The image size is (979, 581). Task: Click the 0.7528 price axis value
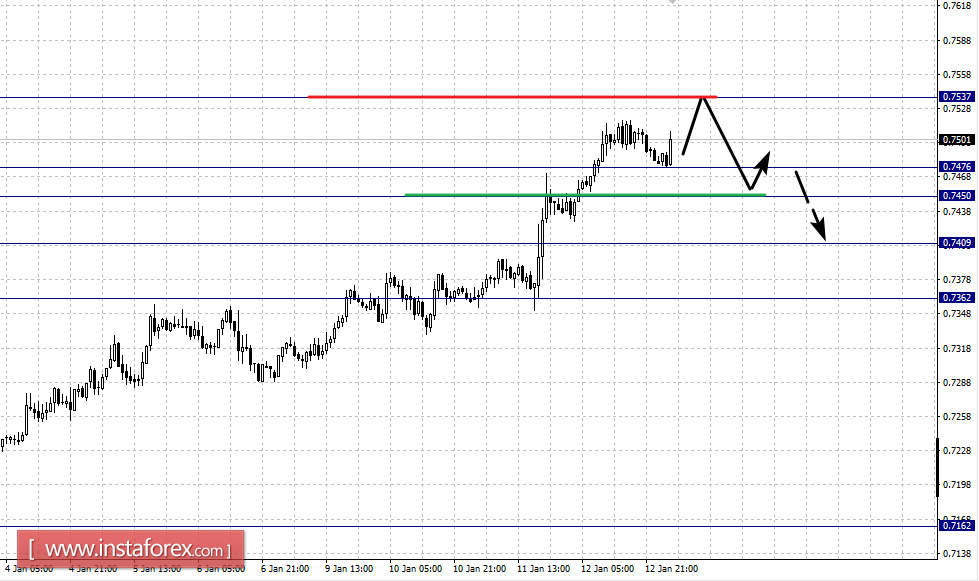[x=957, y=109]
